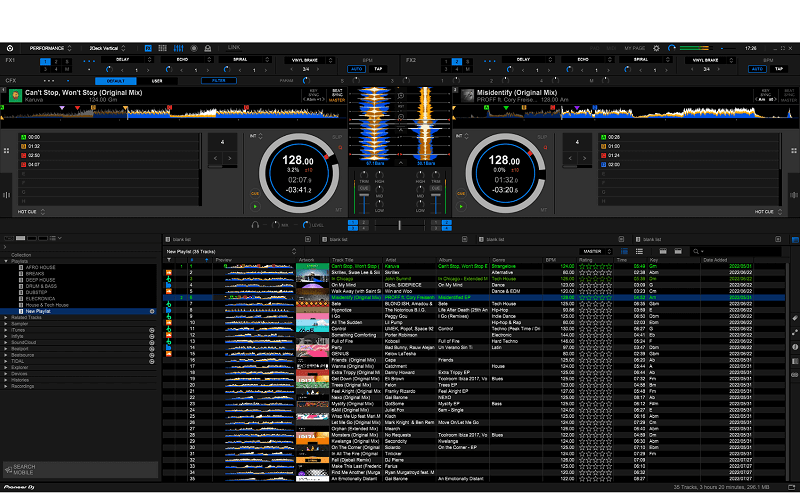Open FX1 SPIRAL effect dropdown
Viewport: 800px width, 498px height.
[244, 60]
